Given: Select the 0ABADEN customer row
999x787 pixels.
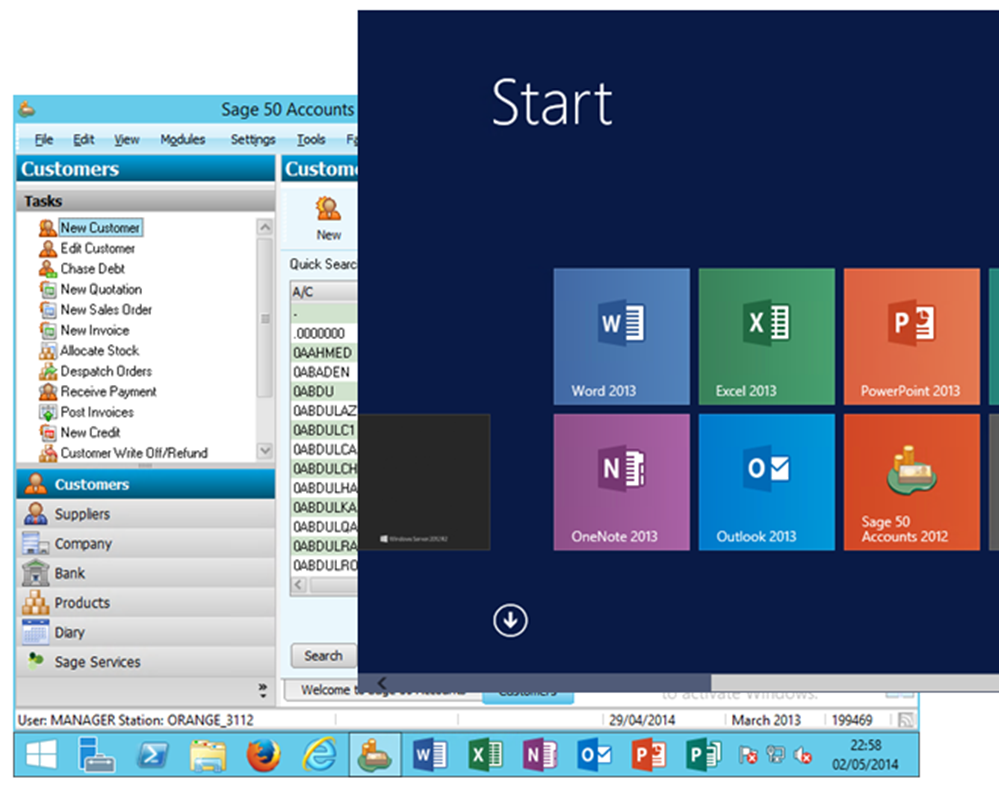Looking at the screenshot, I should click(320, 370).
